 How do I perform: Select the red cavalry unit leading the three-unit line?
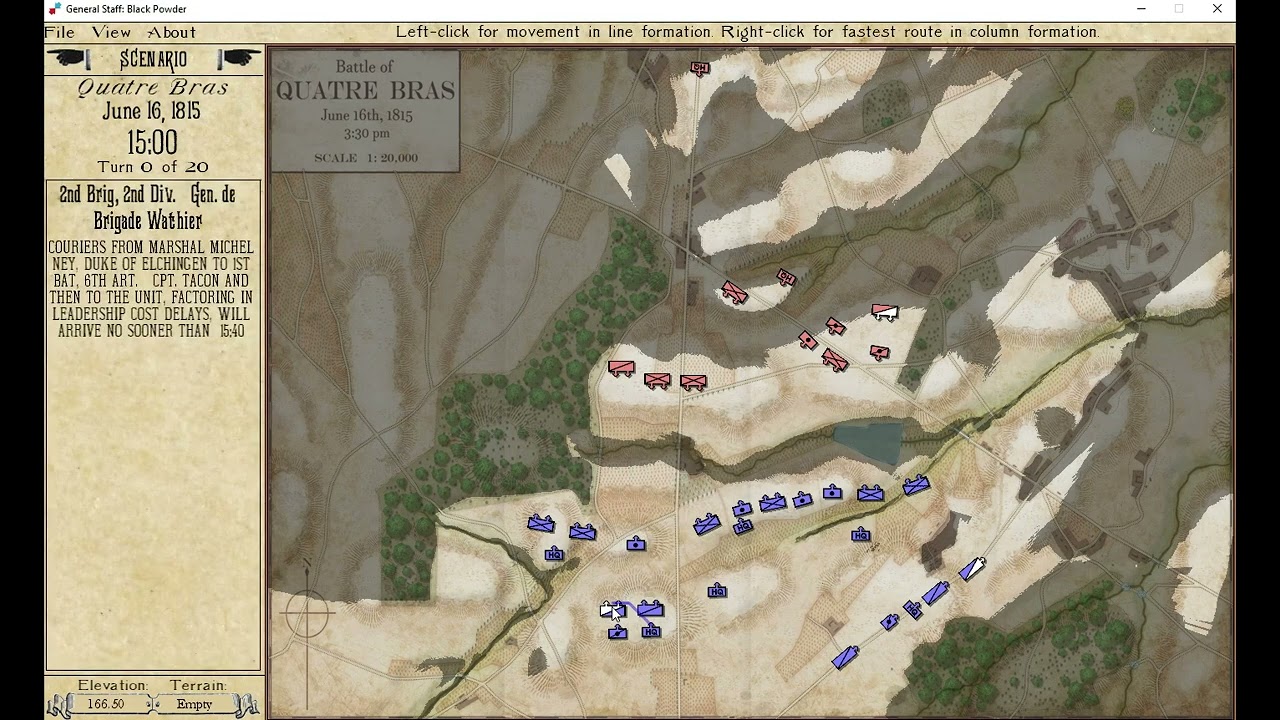[622, 368]
